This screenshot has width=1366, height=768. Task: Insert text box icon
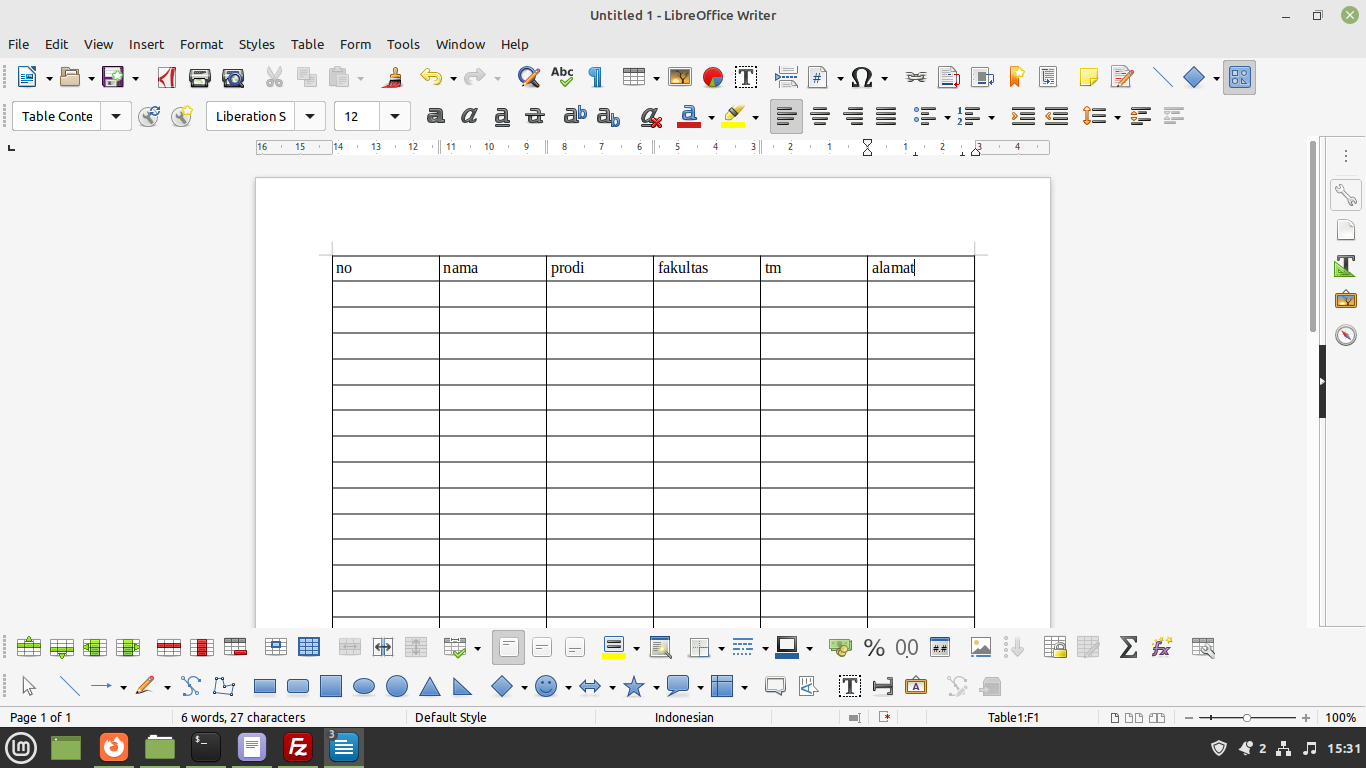746,77
